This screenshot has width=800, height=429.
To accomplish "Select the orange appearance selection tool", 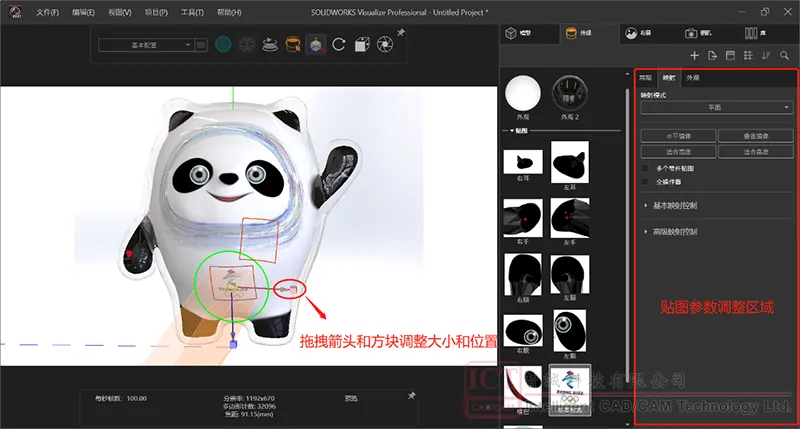I will [x=293, y=45].
